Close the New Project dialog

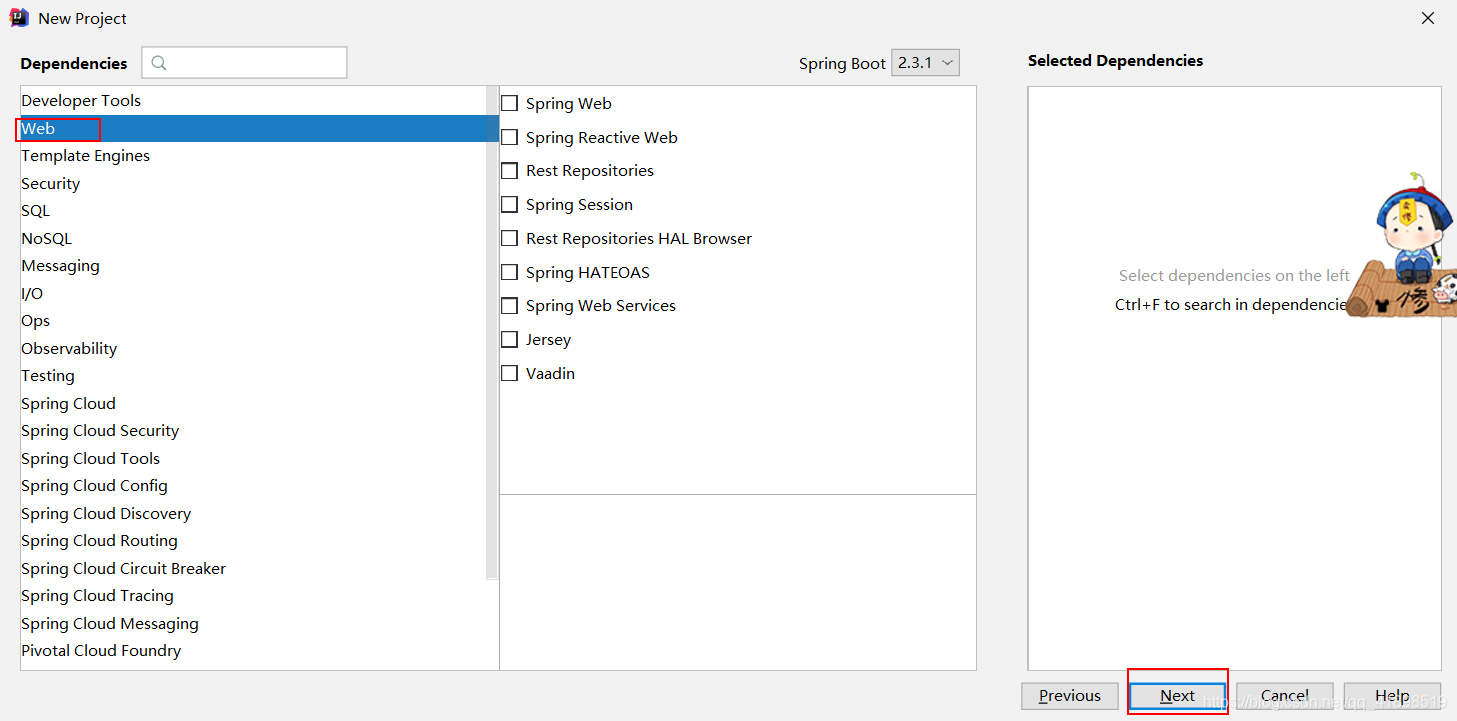coord(1428,18)
